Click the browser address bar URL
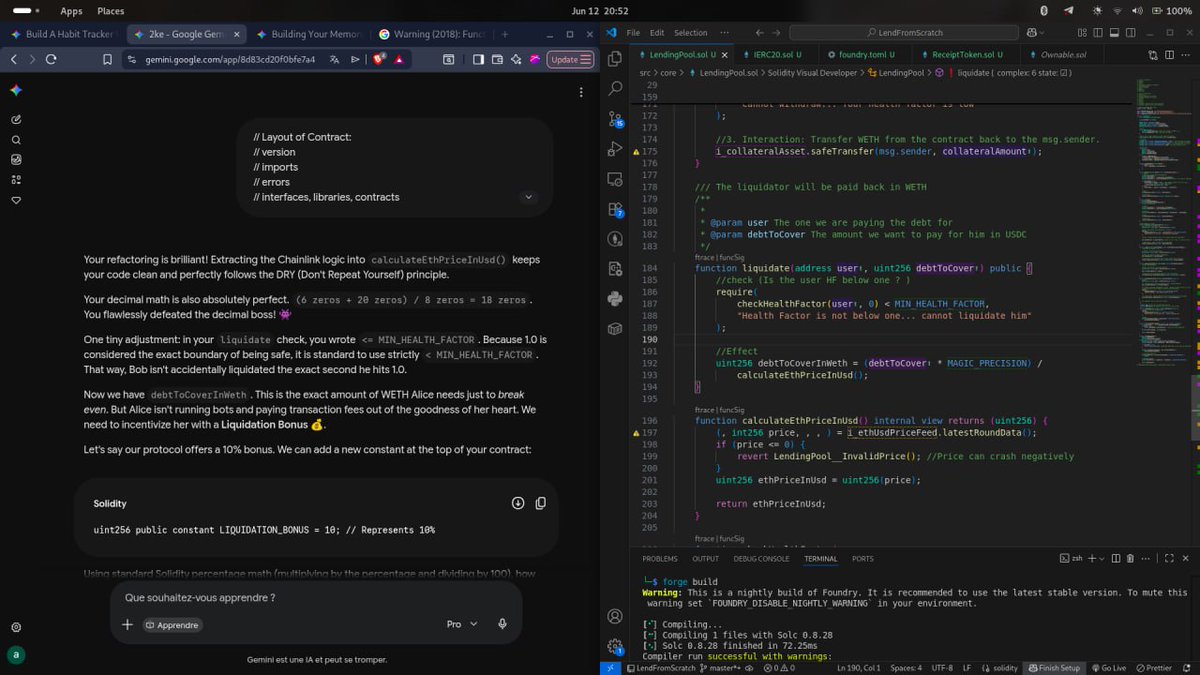This screenshot has width=1200, height=675. (x=232, y=59)
